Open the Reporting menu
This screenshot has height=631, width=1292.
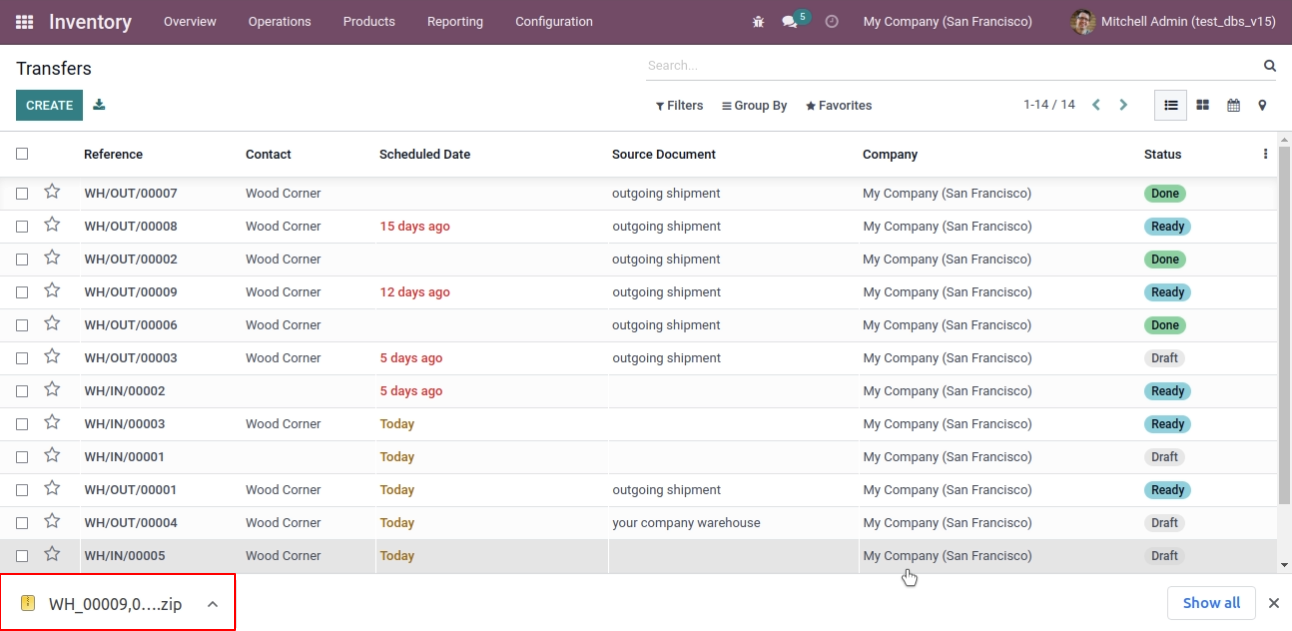[x=455, y=21]
